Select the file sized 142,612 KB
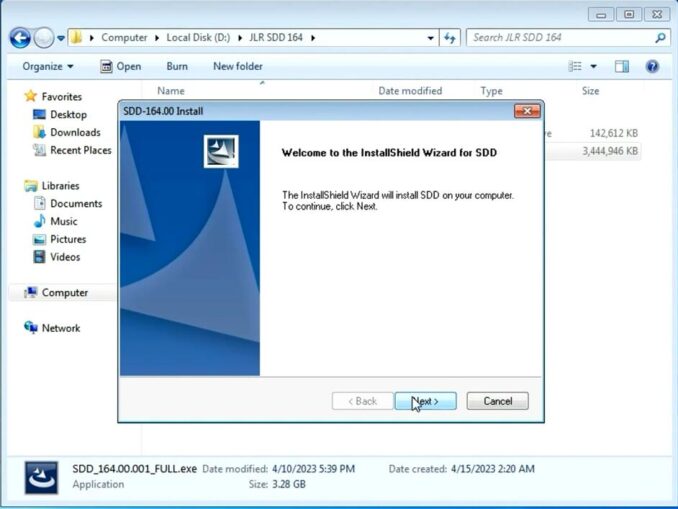 pyautogui.click(x=614, y=133)
